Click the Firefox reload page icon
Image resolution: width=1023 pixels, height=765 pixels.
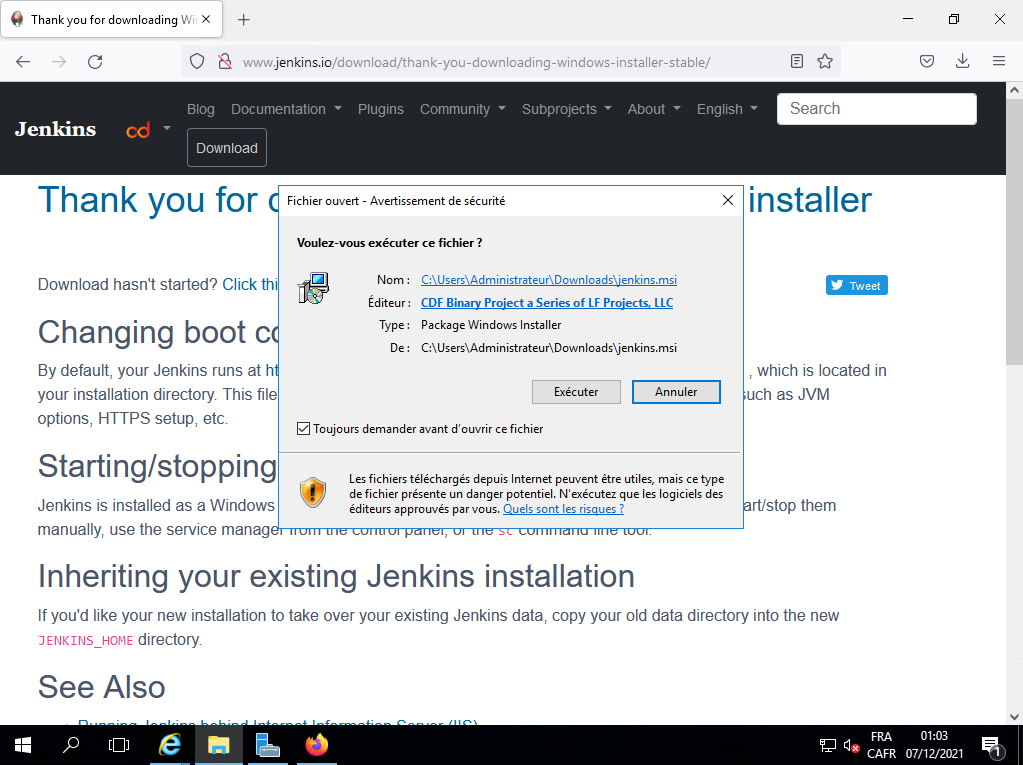tap(95, 62)
